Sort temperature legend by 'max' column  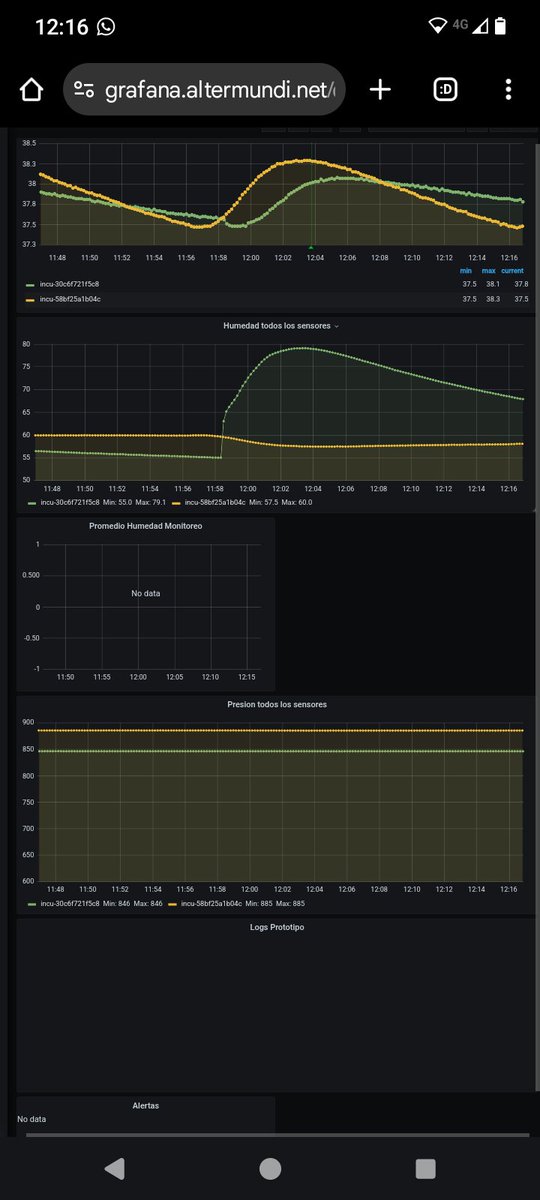(x=489, y=271)
